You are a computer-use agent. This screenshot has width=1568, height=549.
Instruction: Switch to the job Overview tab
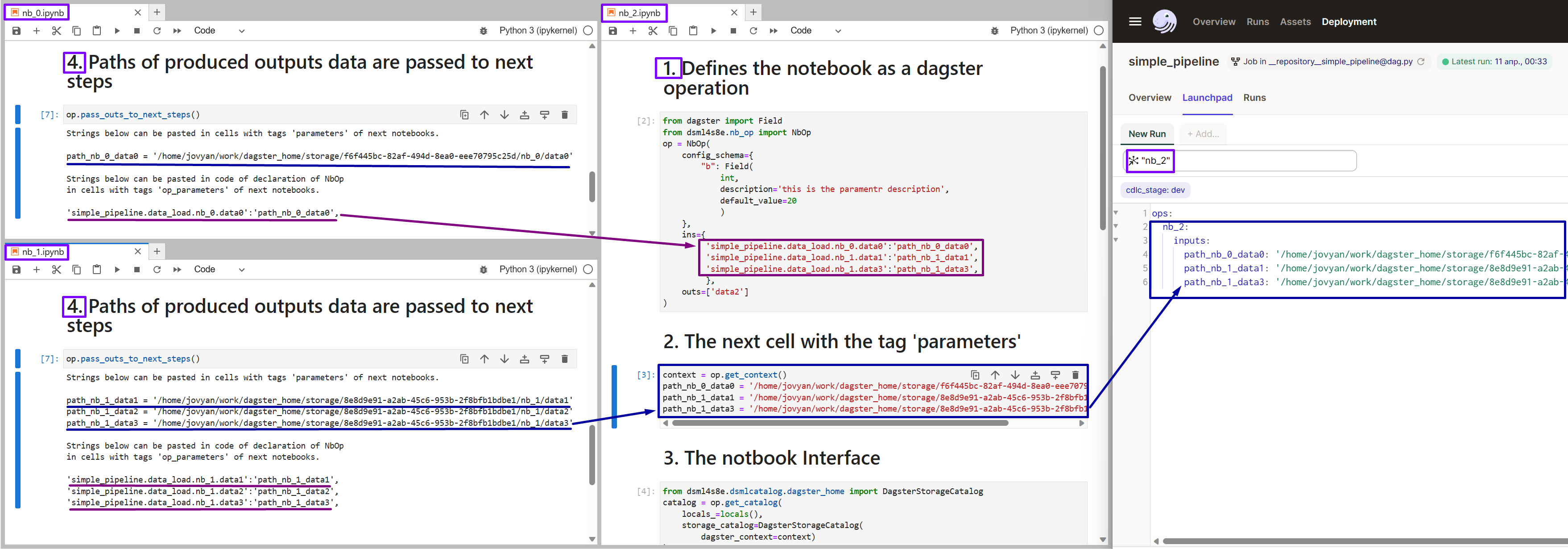click(1149, 97)
